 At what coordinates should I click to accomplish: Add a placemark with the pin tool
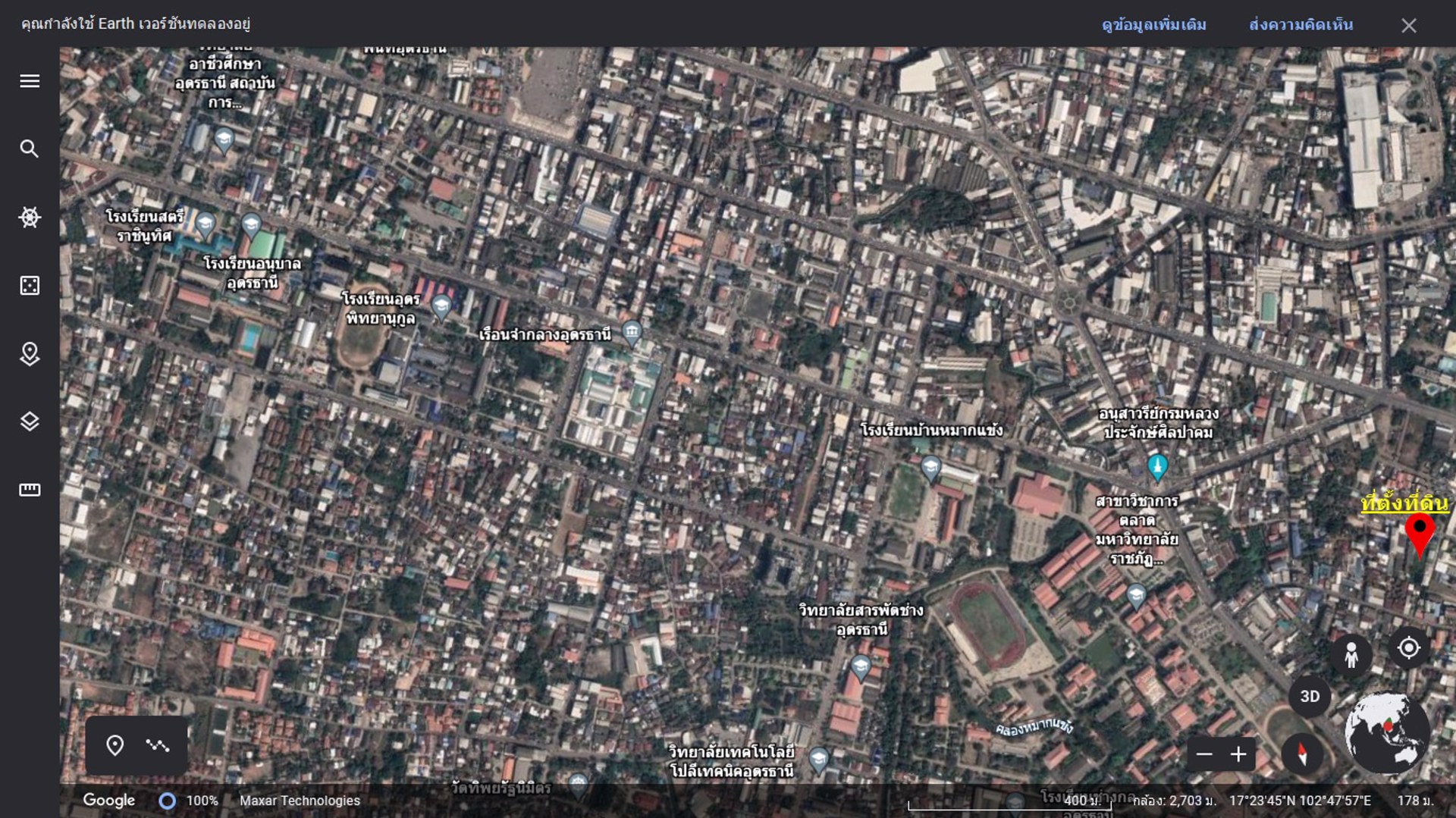pos(115,746)
